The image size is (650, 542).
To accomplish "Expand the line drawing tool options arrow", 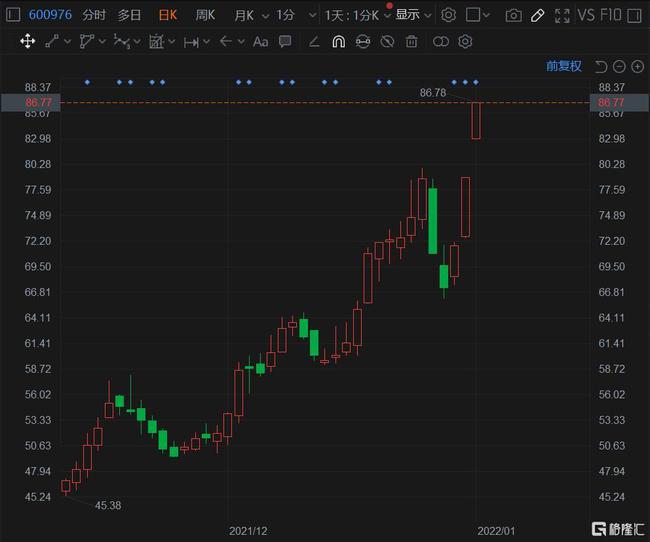I will click(66, 41).
